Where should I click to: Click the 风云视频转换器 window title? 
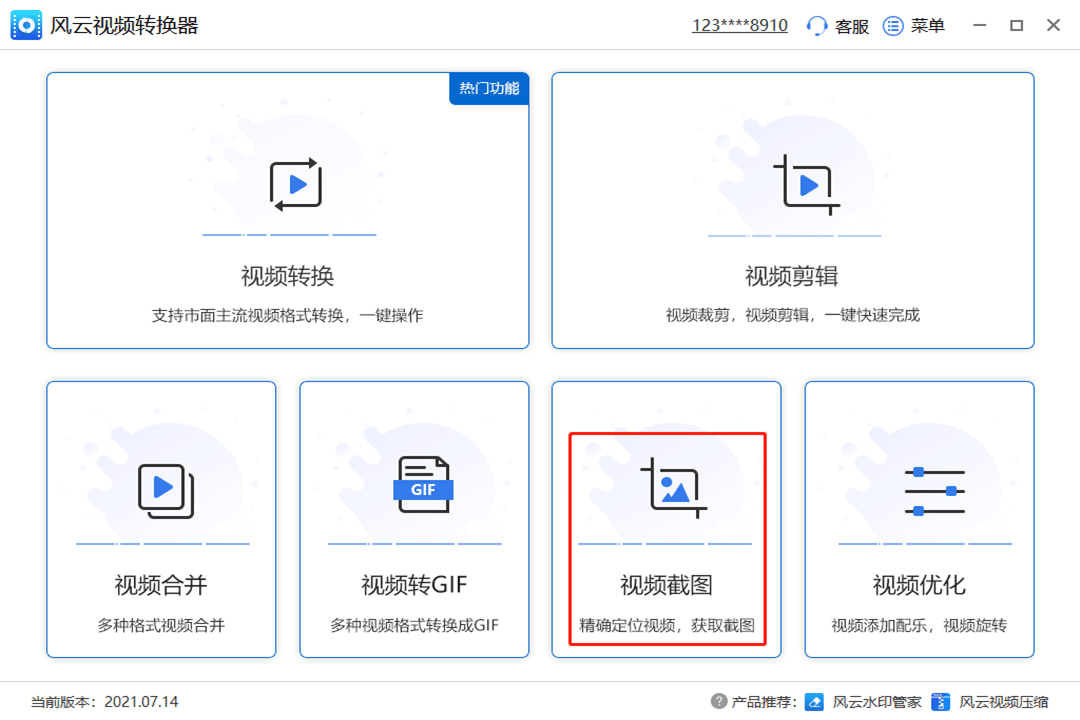[x=124, y=25]
